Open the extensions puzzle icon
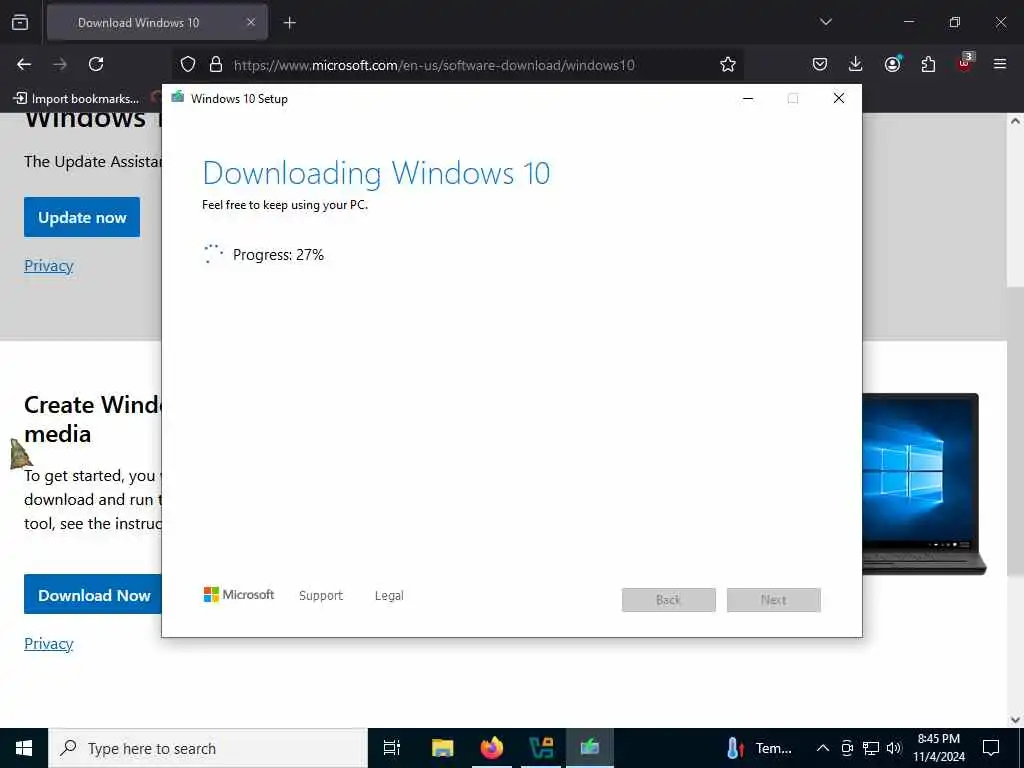 point(928,64)
